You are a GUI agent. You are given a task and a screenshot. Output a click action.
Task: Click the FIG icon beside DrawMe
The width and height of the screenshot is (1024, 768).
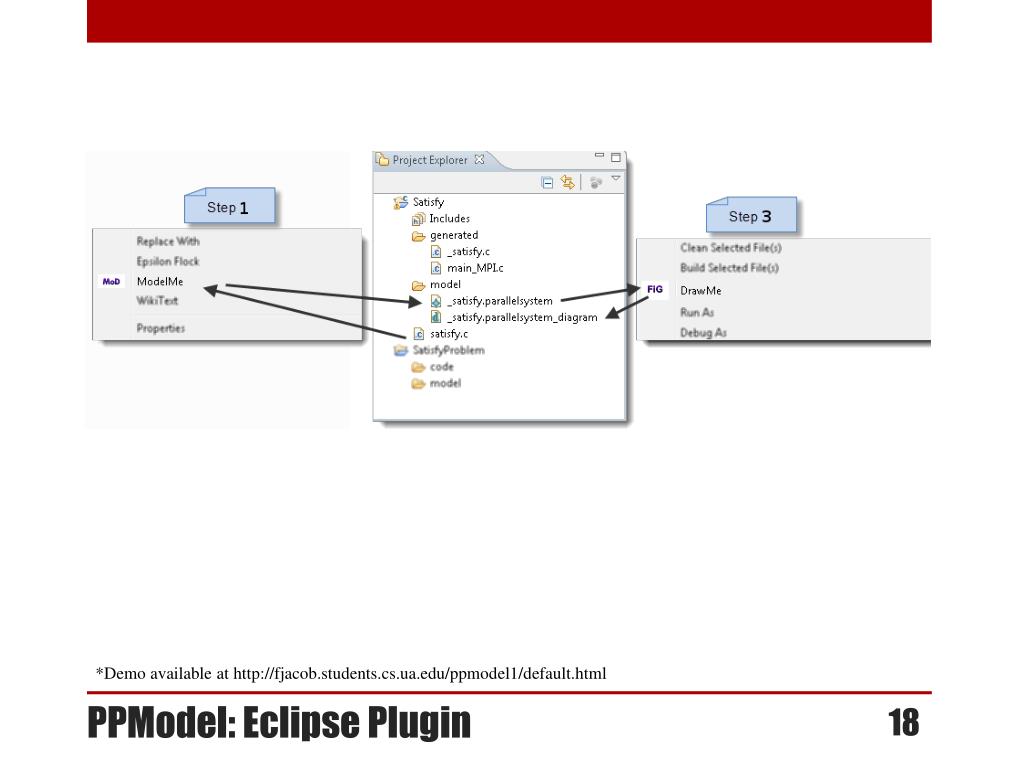click(655, 289)
